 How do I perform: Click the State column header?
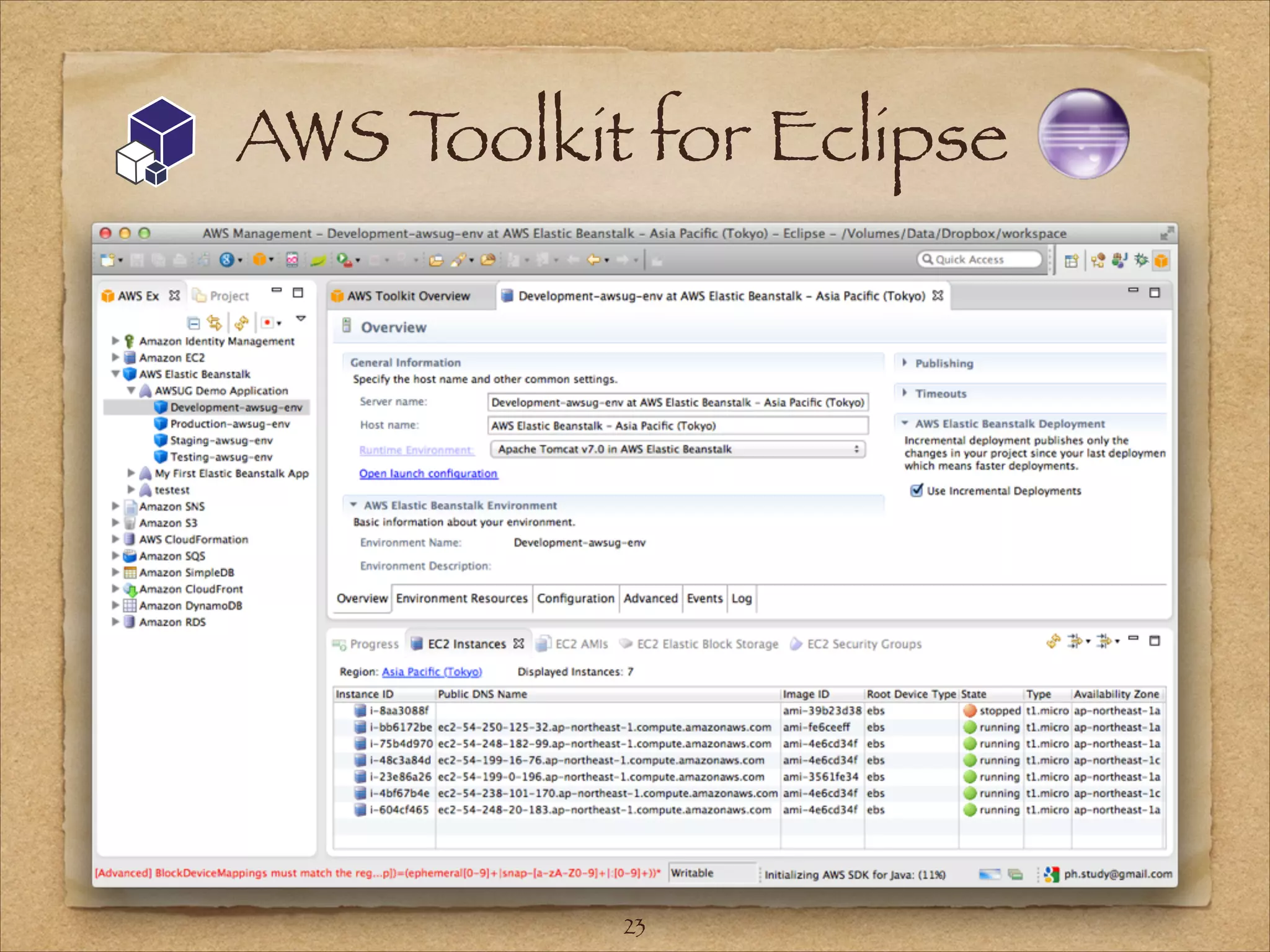(x=991, y=694)
